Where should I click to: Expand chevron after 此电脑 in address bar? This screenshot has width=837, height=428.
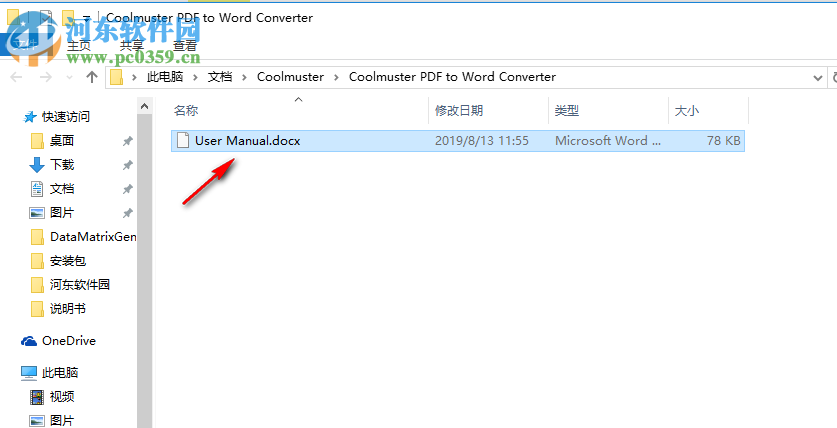tap(195, 77)
